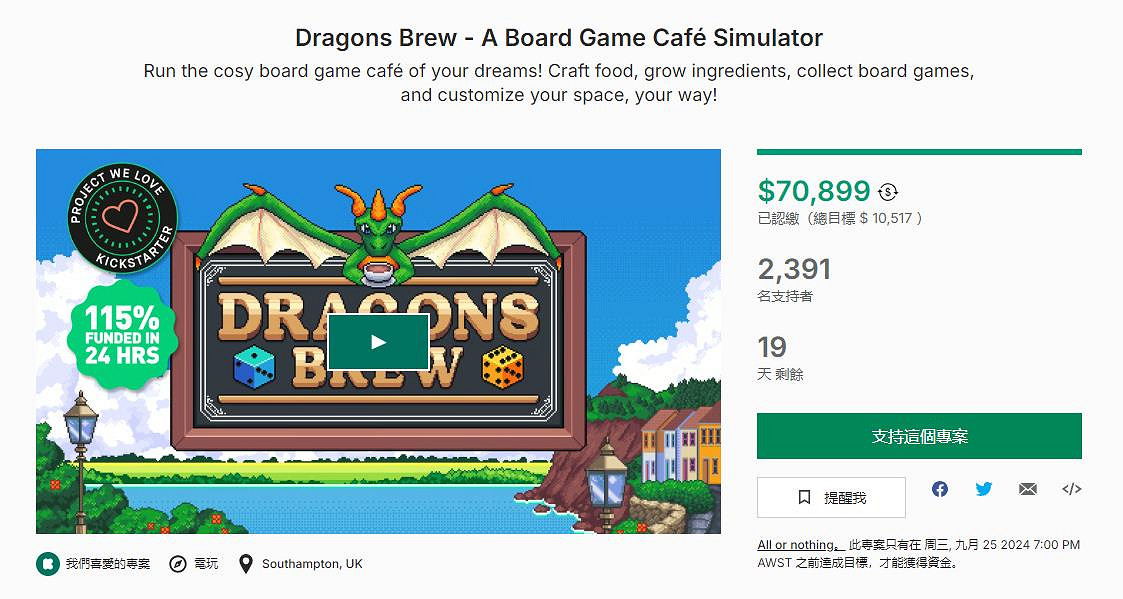Click the '115% funded in 24 hrs' badge
1123x599 pixels.
click(122, 335)
